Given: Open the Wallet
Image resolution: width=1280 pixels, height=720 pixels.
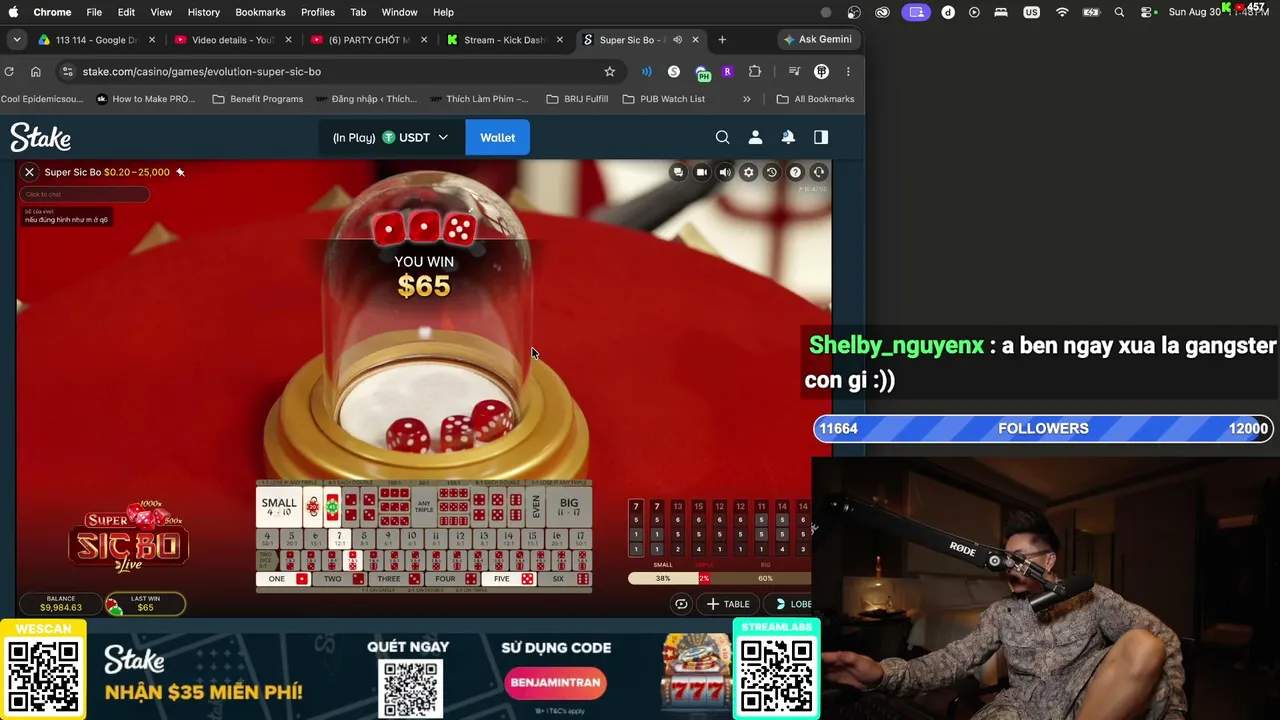Looking at the screenshot, I should point(497,138).
